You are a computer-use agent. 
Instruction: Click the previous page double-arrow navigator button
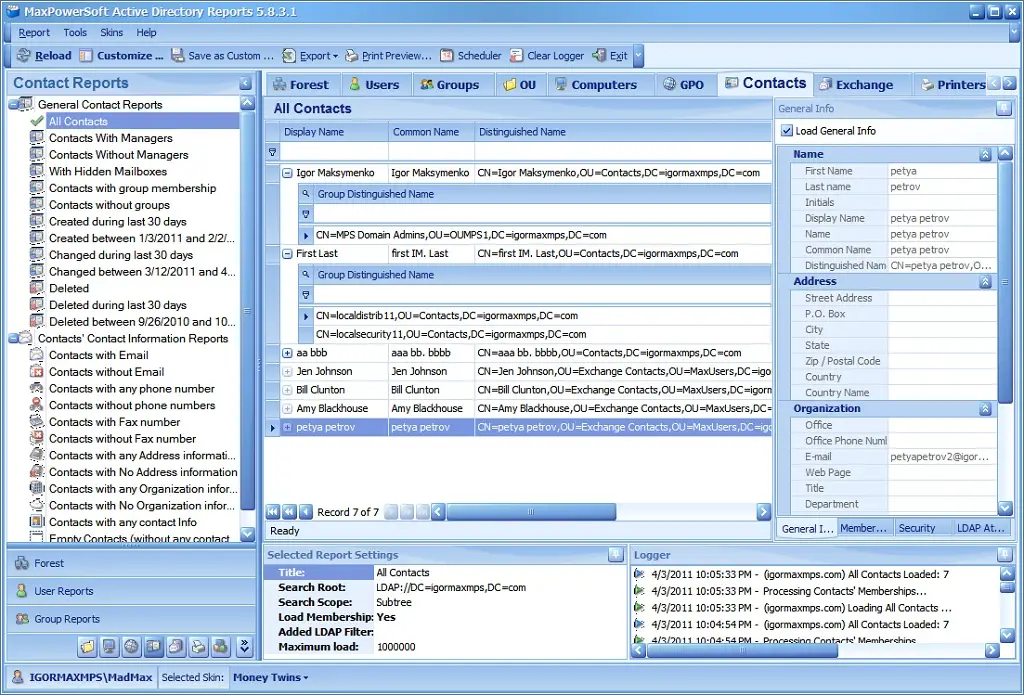coord(289,512)
